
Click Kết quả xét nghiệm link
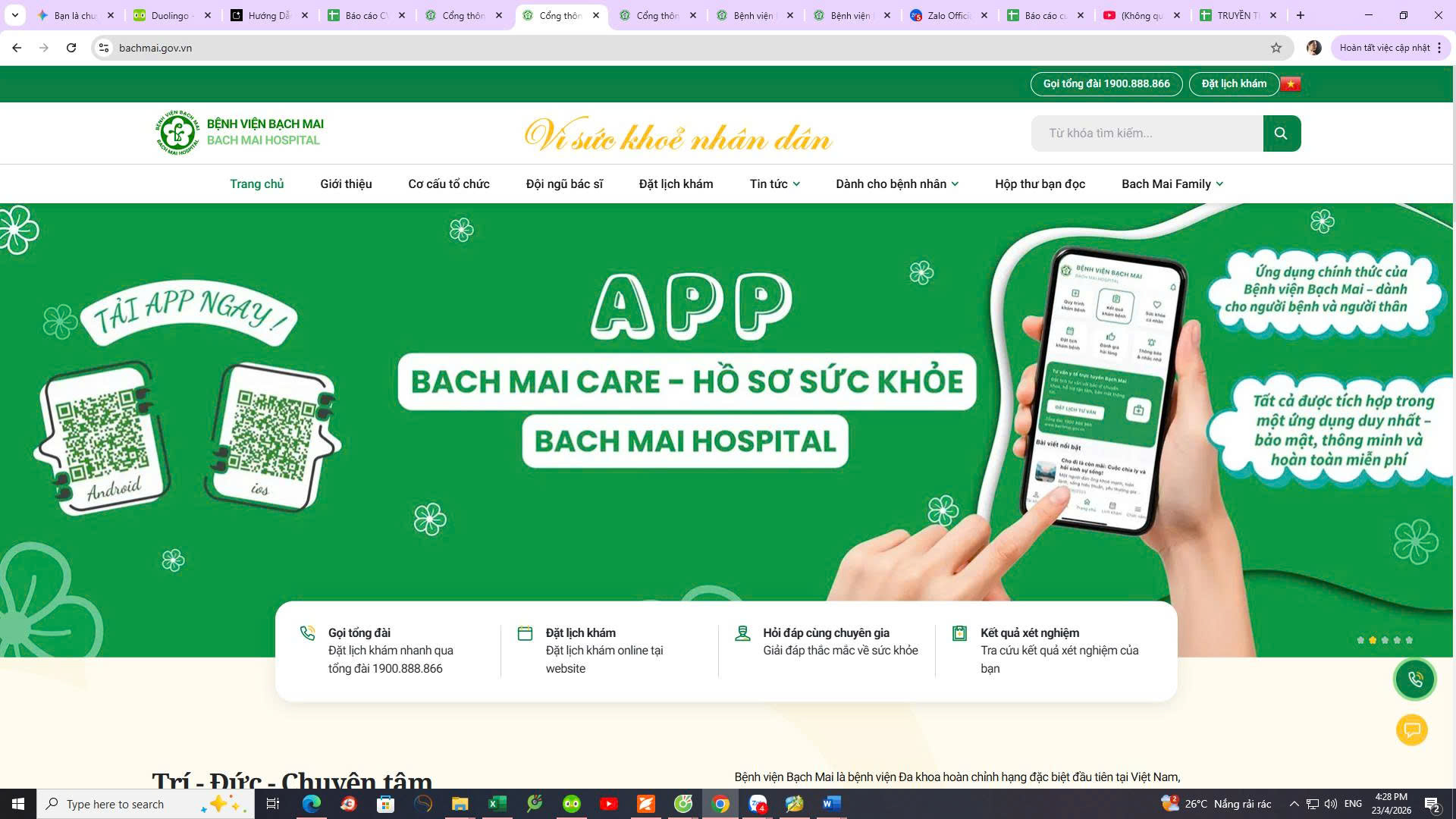1029,633
